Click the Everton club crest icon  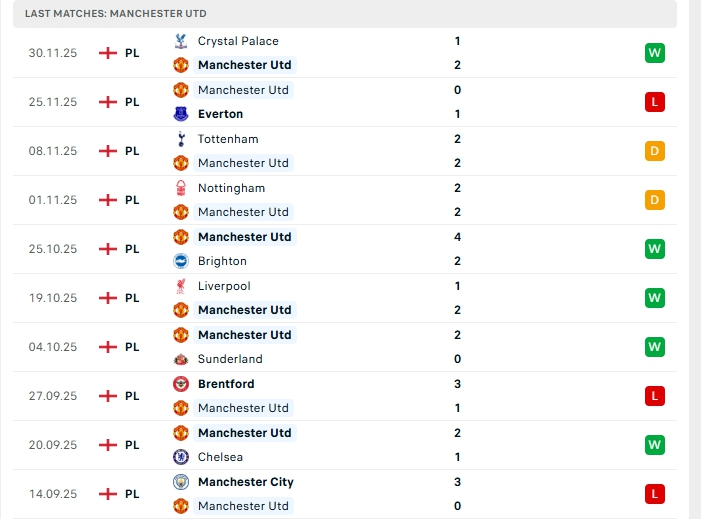coord(181,114)
